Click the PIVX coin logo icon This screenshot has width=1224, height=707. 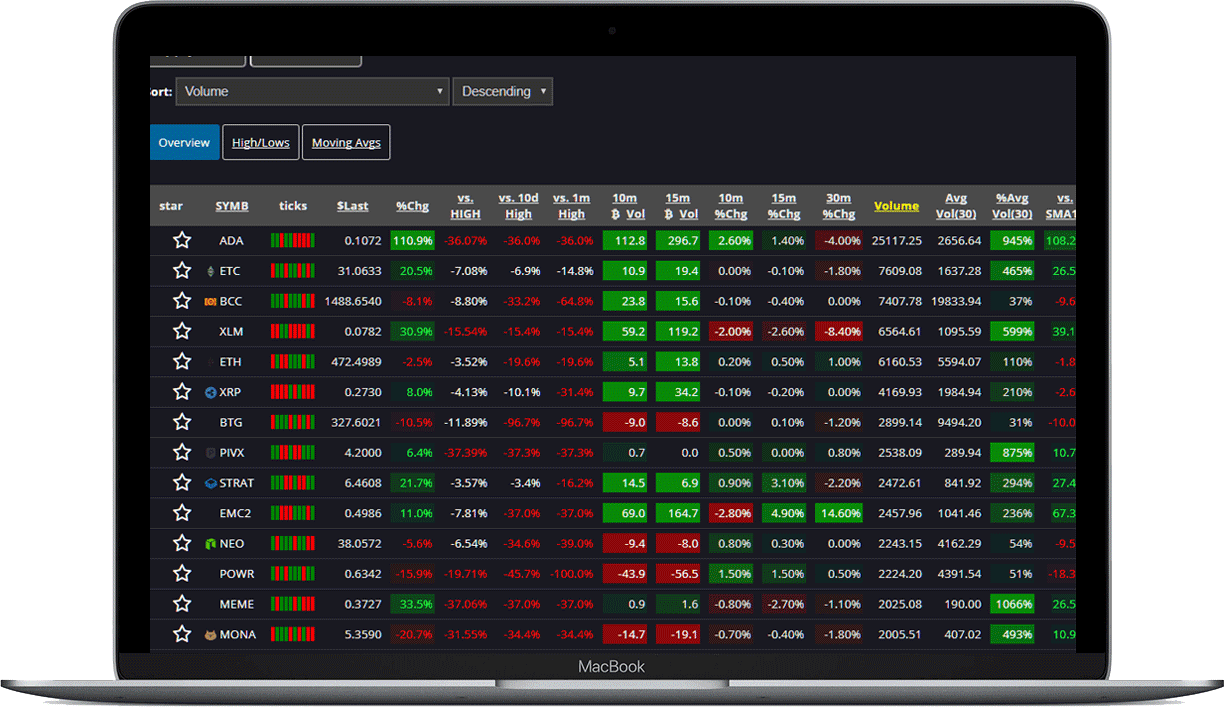(x=210, y=453)
